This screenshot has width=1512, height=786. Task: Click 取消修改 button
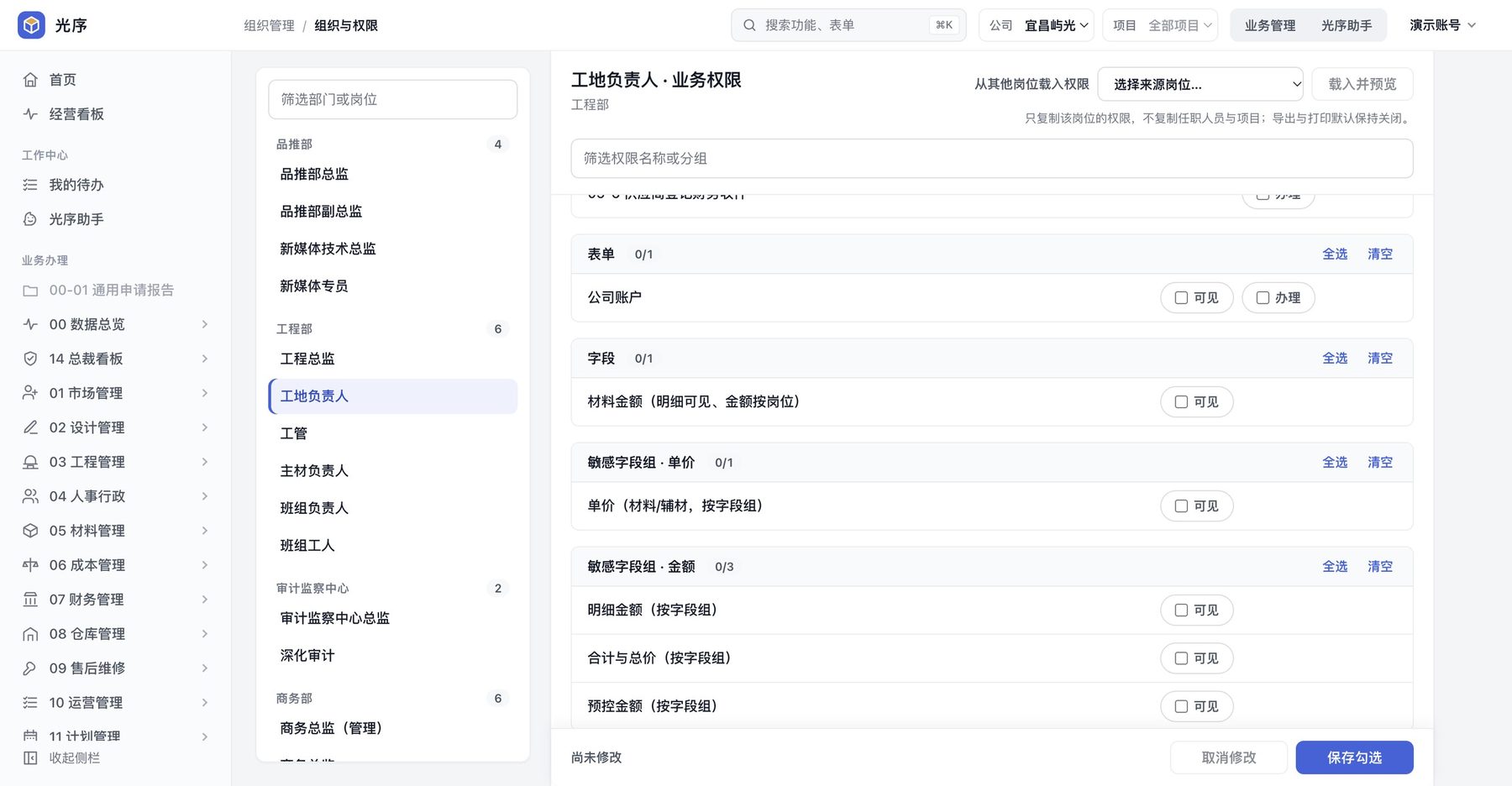[1229, 757]
